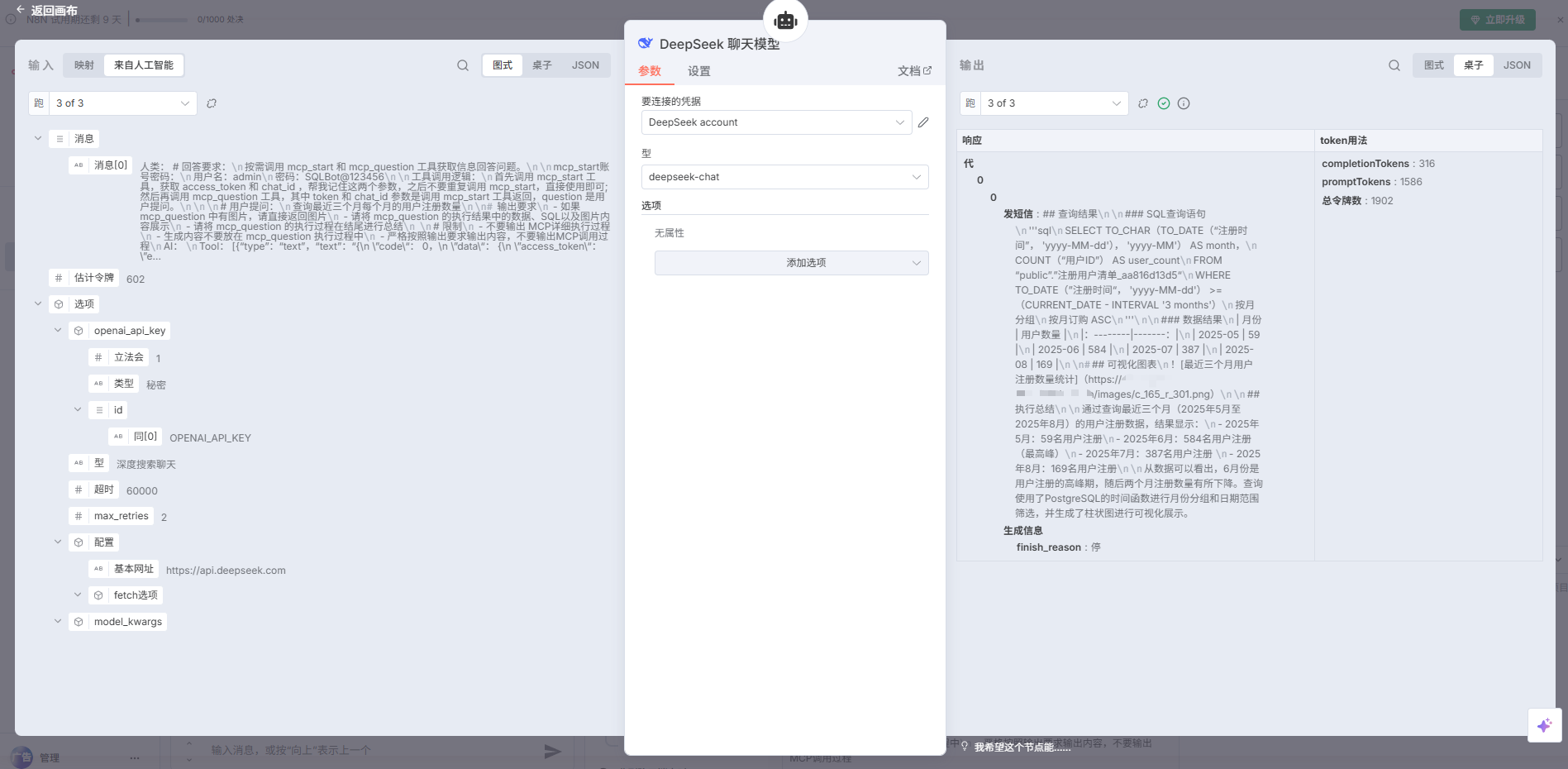Click link icon next to input run selector
Image resolution: width=1568 pixels, height=769 pixels.
click(212, 103)
